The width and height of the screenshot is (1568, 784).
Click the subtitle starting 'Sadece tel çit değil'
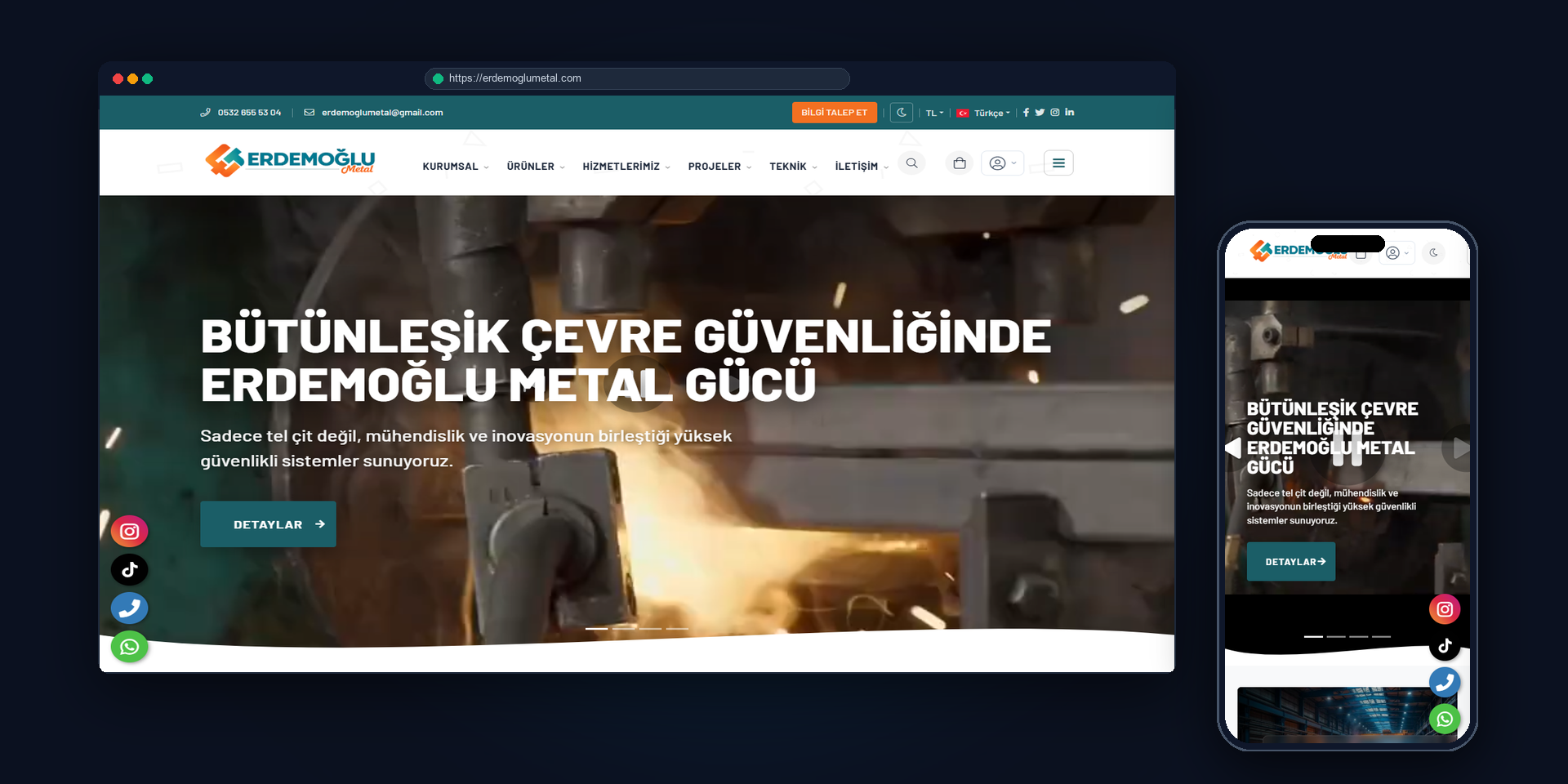click(466, 448)
